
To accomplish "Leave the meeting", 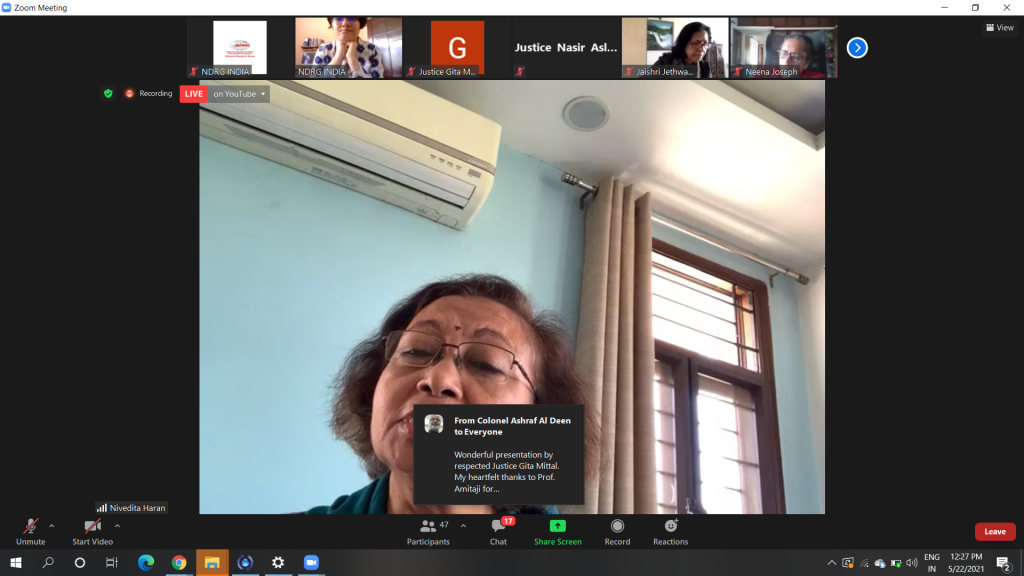I will click(x=994, y=532).
